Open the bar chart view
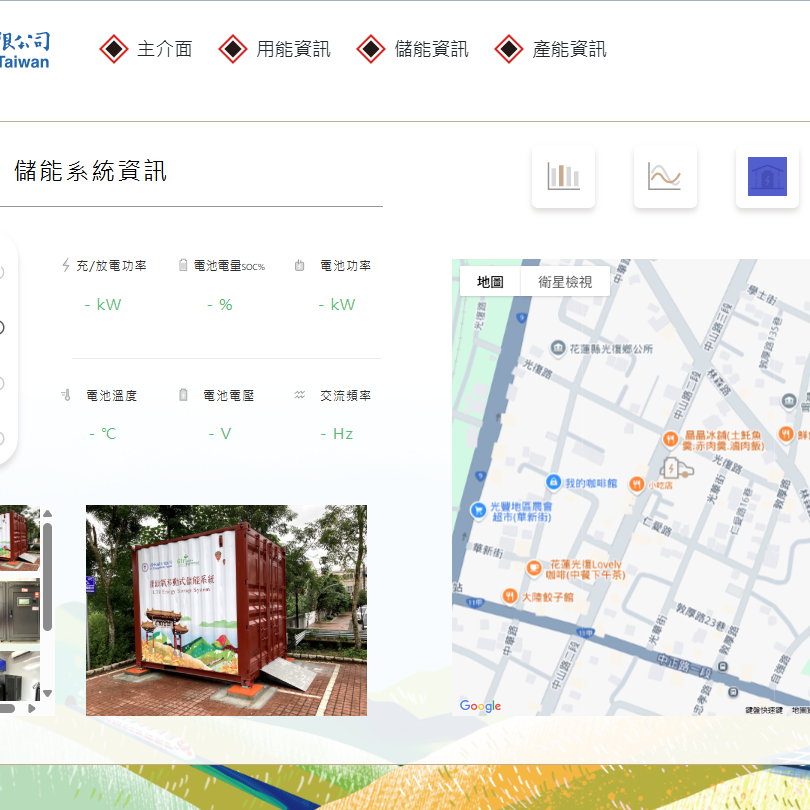 tap(563, 177)
